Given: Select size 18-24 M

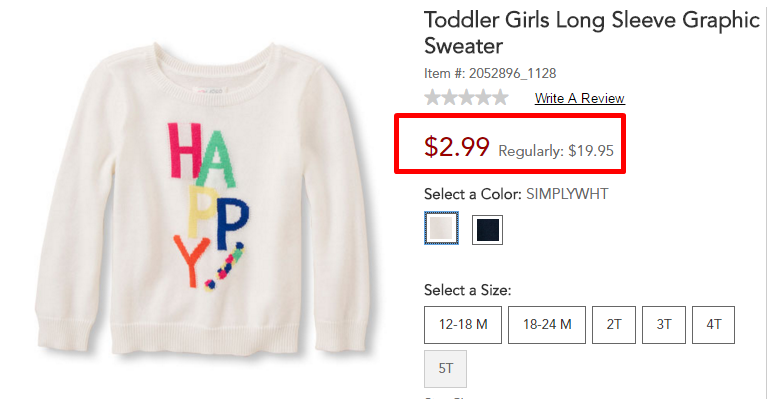Looking at the screenshot, I should tap(547, 325).
